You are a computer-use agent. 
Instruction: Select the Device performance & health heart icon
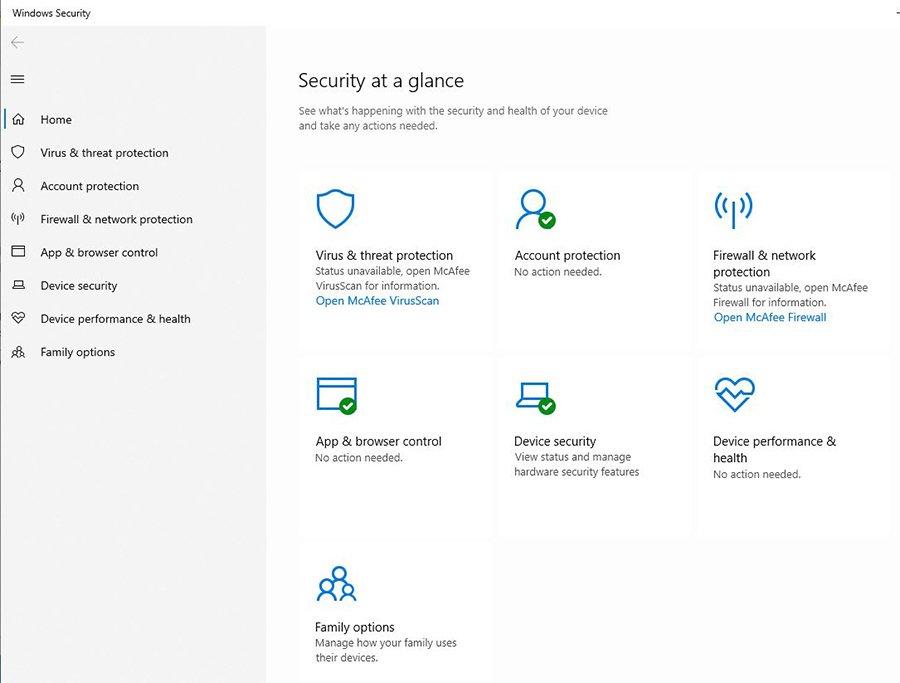click(733, 394)
